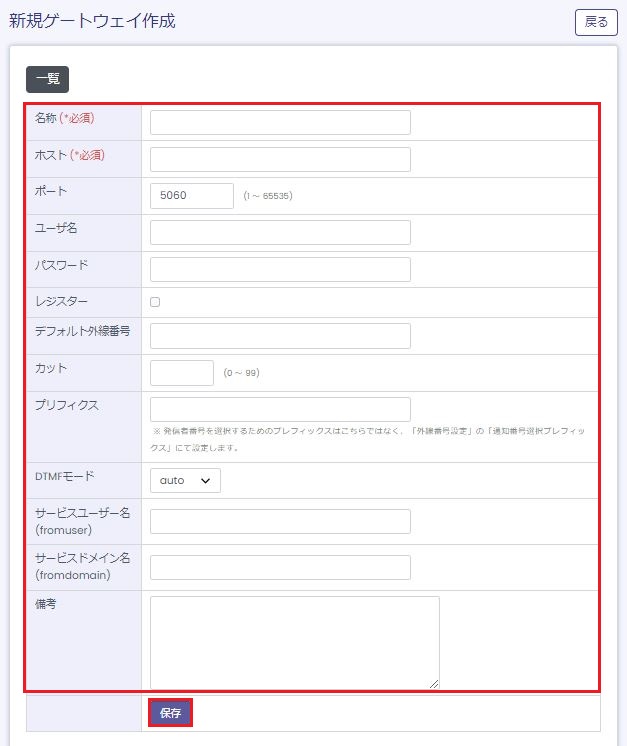627x746 pixels.
Task: Grab the 備考 textarea resize handle
Action: 435,684
